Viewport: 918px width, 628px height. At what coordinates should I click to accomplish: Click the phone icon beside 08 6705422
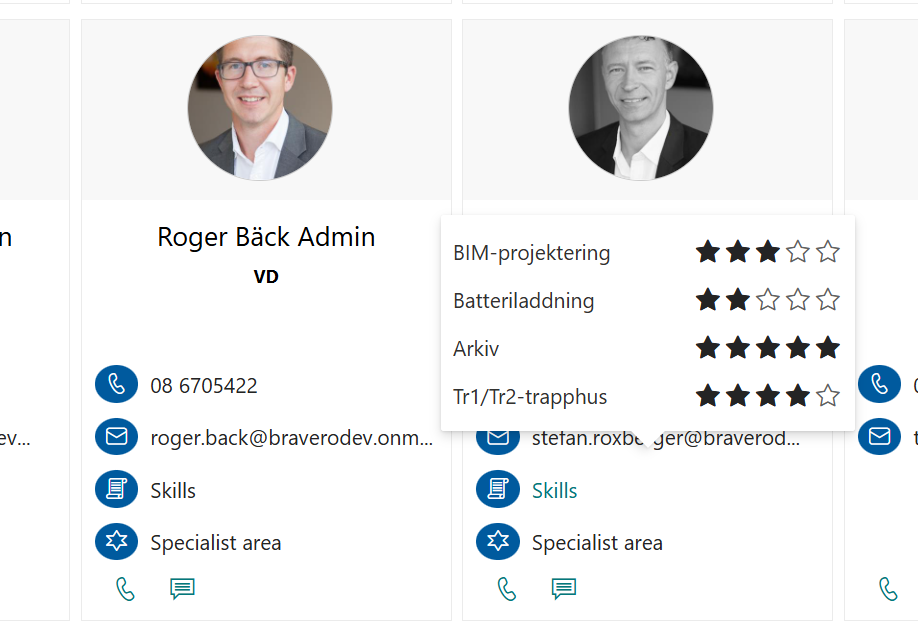117,385
